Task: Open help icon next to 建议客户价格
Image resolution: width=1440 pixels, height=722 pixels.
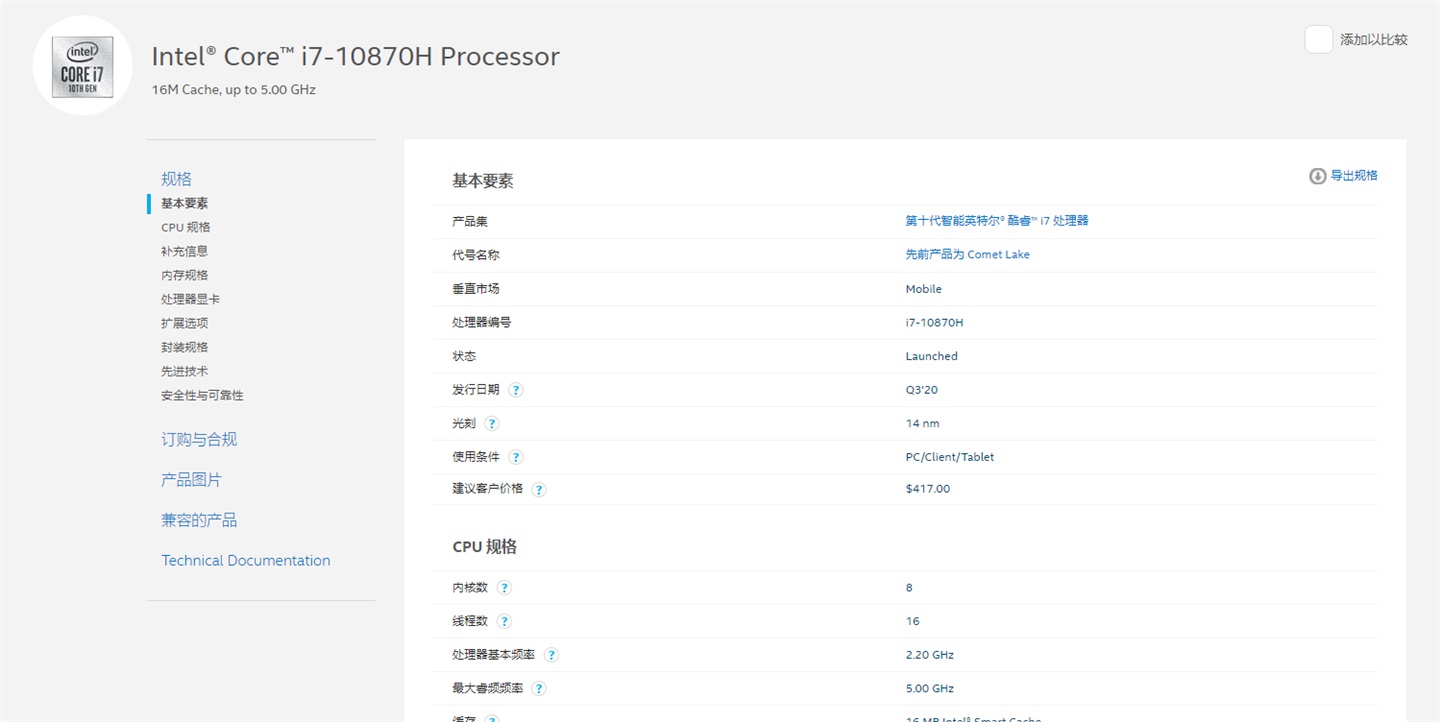Action: (x=539, y=490)
